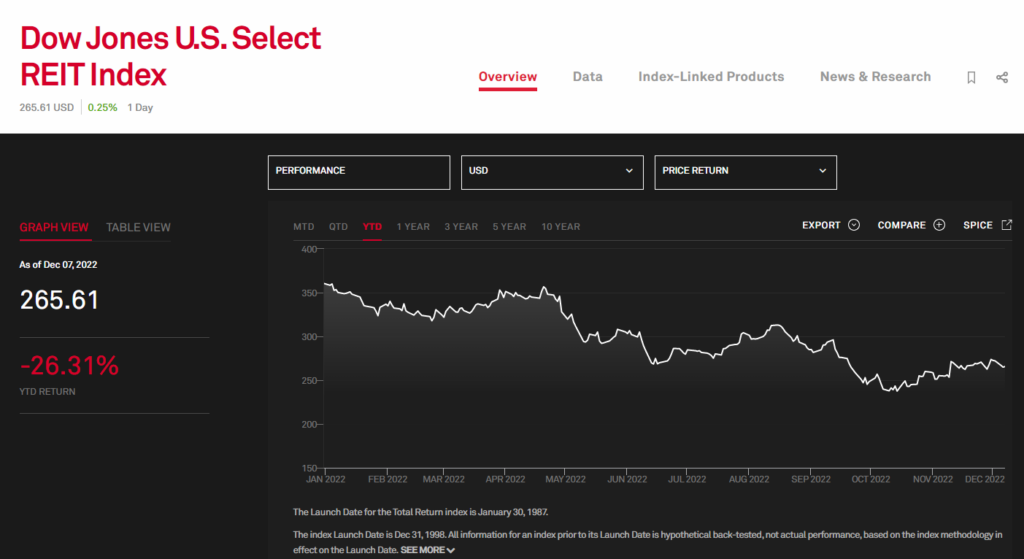Screen dimensions: 1024x559
Task: Switch to Graph View
Action: 54,227
